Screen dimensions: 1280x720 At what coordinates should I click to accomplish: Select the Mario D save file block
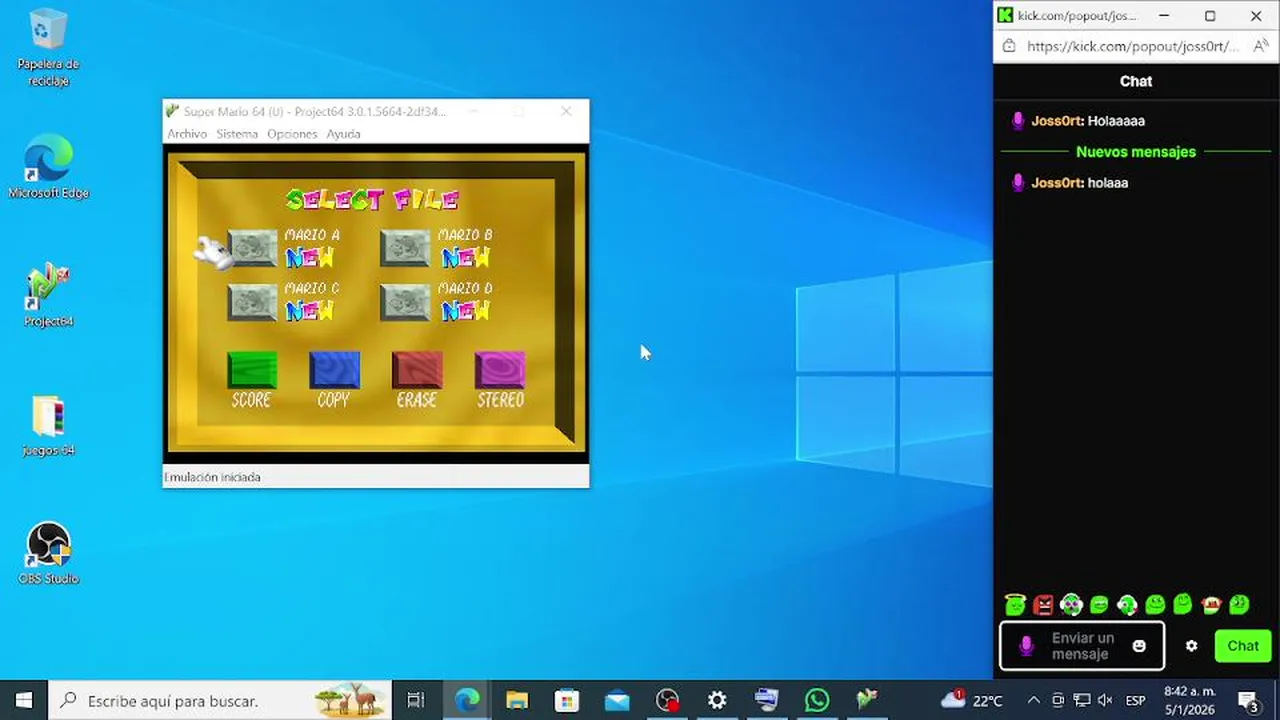[405, 302]
